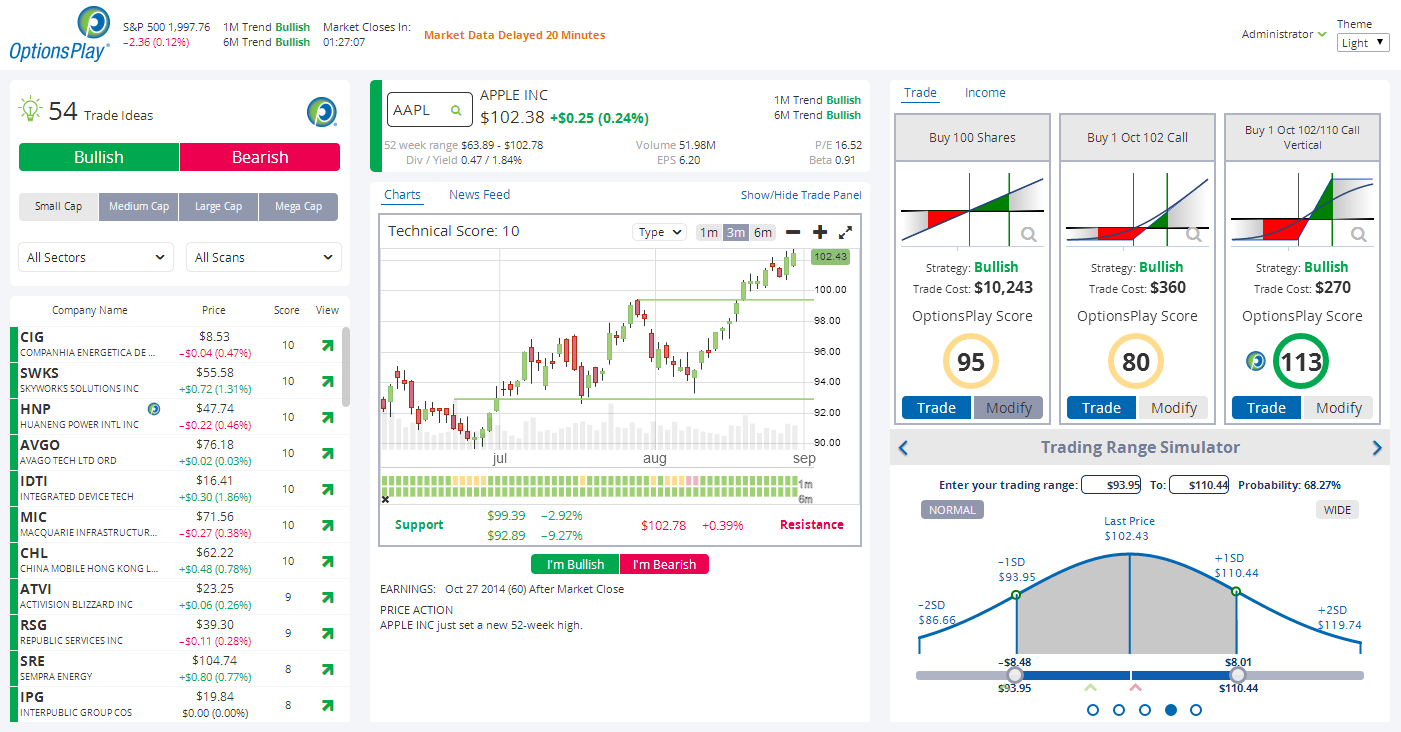Switch to Charts tab
Screen dimensions: 1401x732
(402, 195)
